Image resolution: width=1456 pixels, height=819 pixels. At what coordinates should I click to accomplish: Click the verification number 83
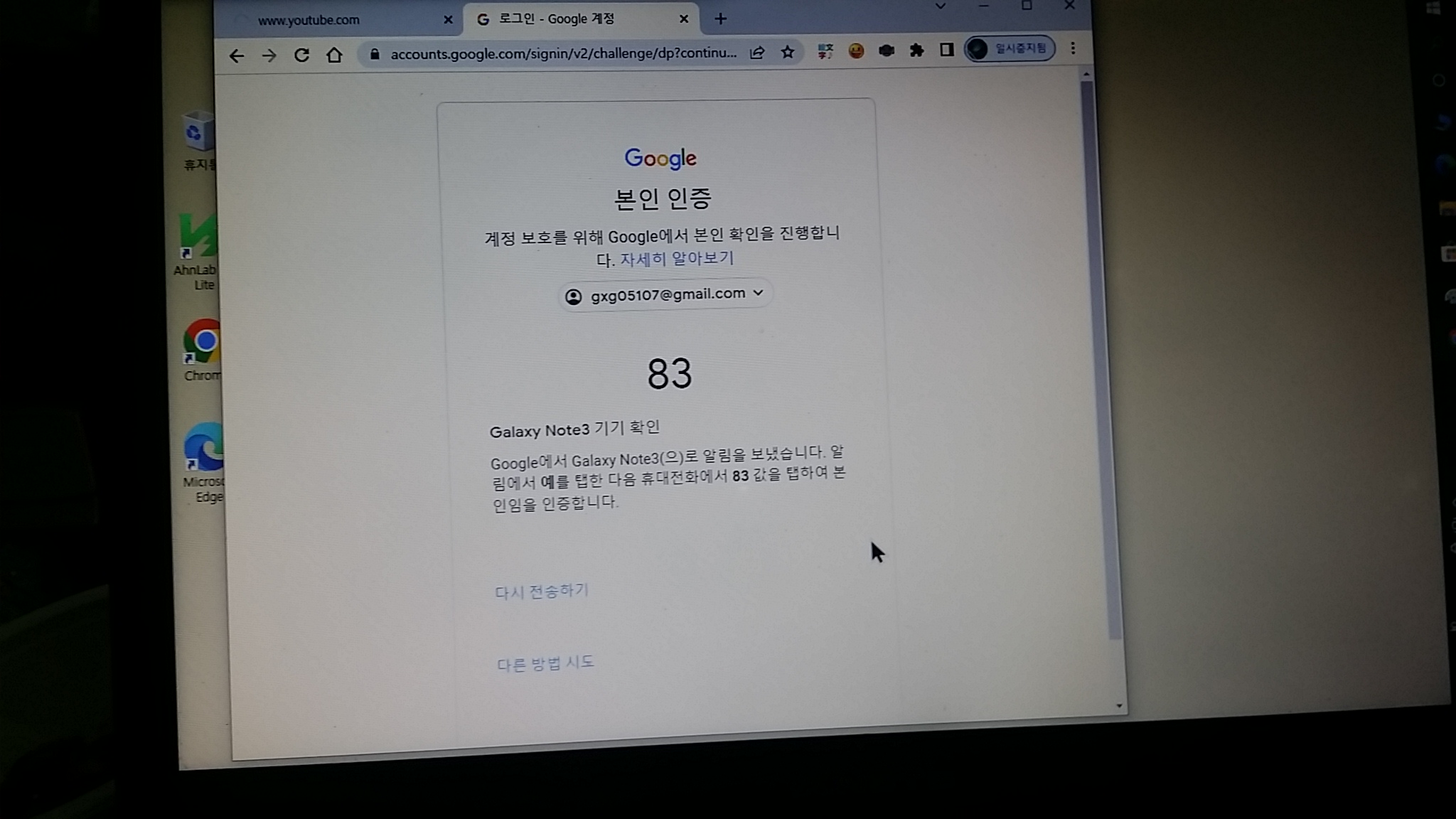[669, 374]
